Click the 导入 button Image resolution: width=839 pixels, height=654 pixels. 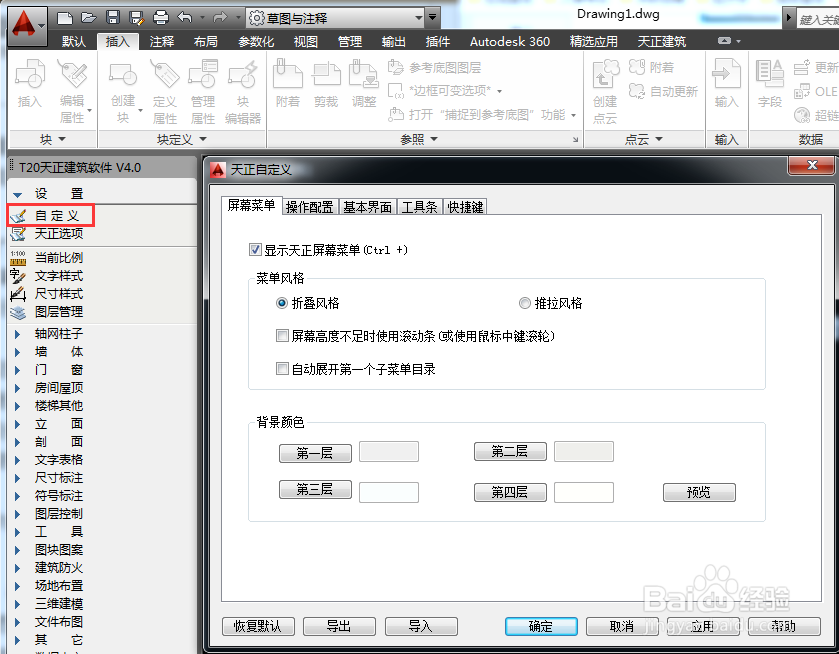[421, 626]
